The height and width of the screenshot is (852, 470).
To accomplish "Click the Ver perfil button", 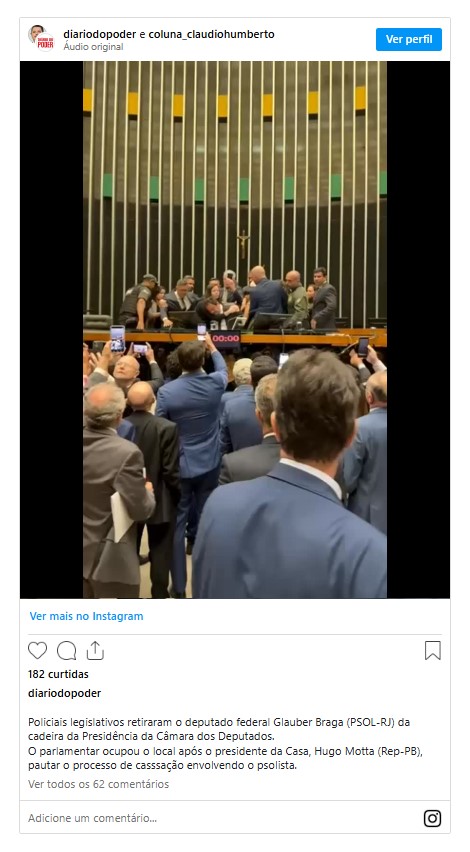I will 409,39.
